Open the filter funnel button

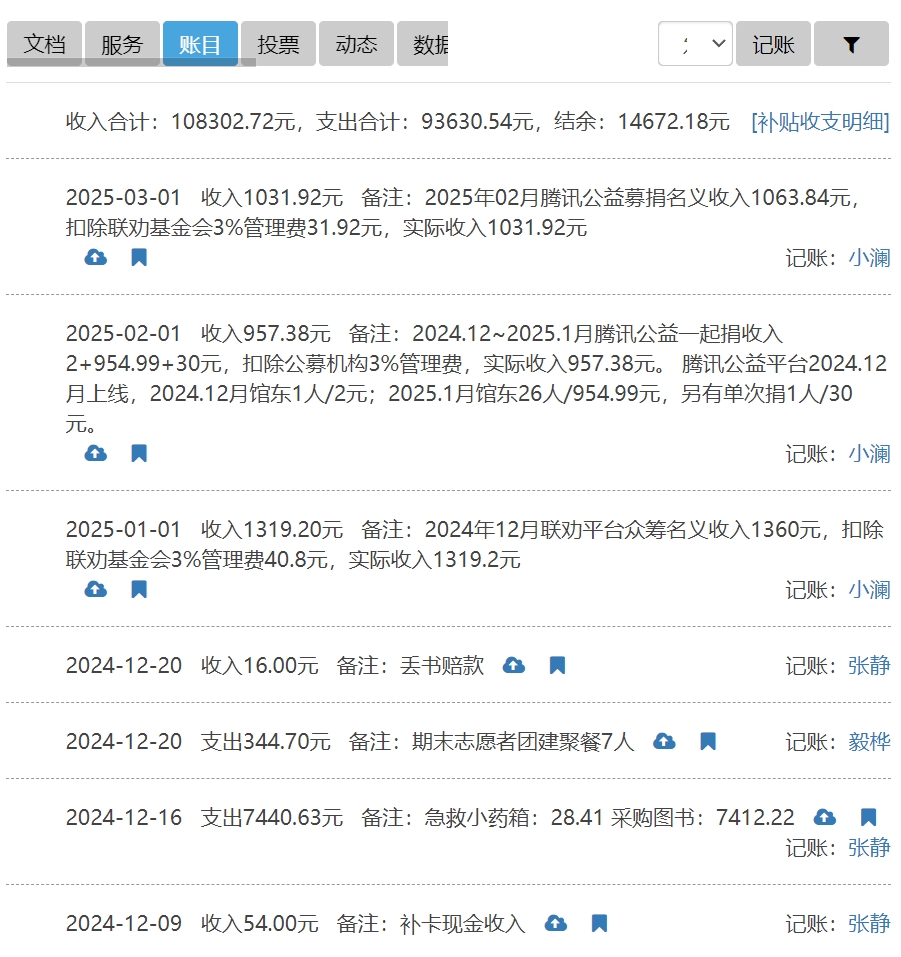pos(851,44)
